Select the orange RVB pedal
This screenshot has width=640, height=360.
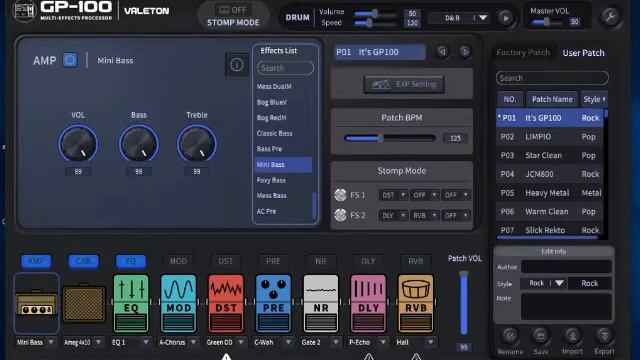coord(416,303)
